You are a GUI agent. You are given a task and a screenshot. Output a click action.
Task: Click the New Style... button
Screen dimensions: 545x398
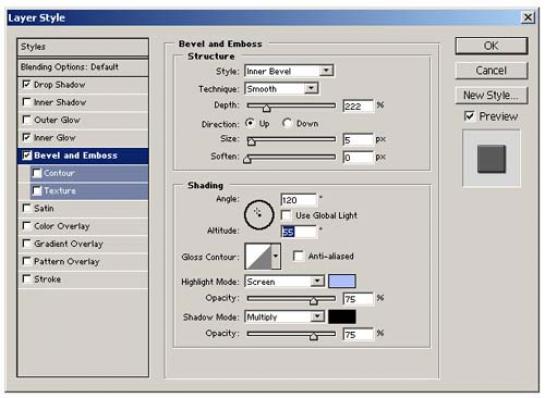point(491,95)
